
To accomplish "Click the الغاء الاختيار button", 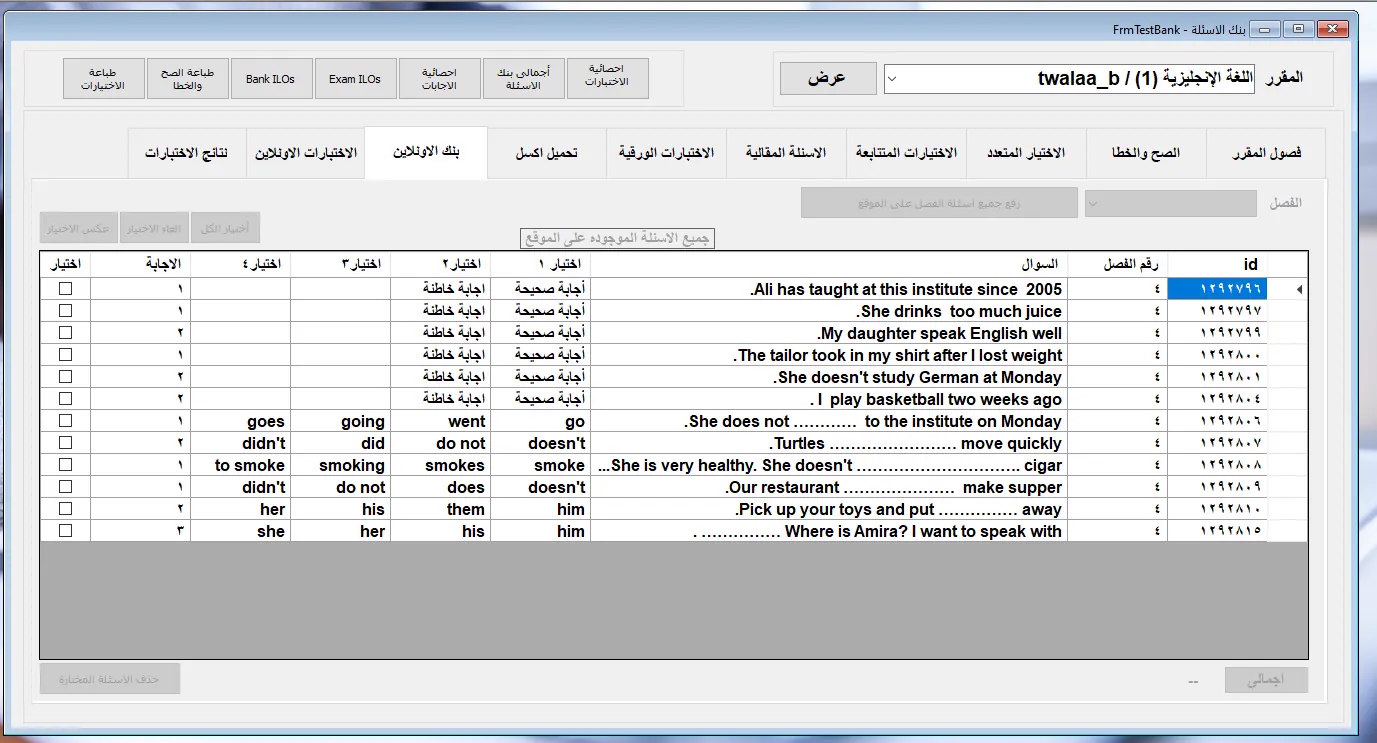I will 155,228.
